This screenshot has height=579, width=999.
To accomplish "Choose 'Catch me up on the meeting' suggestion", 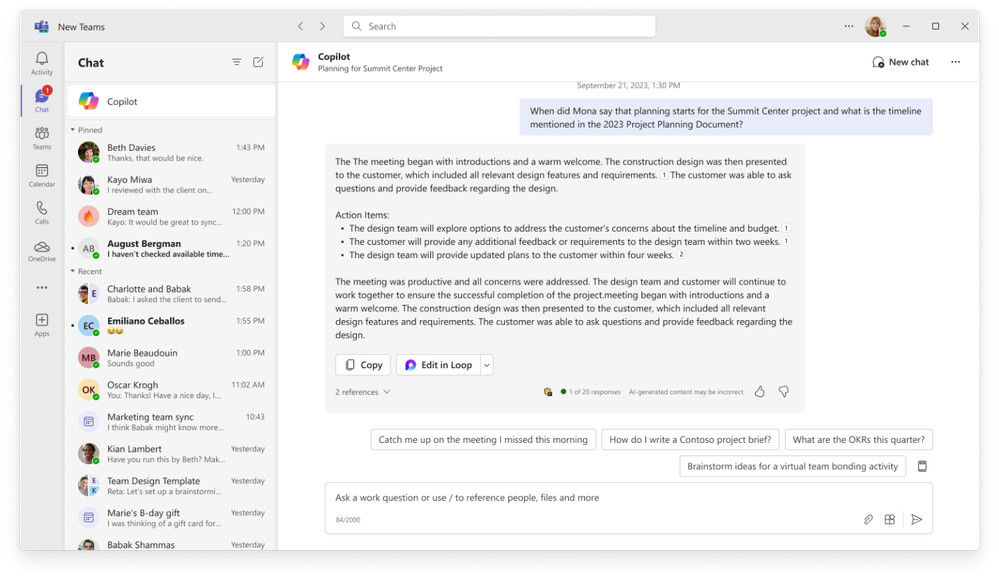I will 483,440.
